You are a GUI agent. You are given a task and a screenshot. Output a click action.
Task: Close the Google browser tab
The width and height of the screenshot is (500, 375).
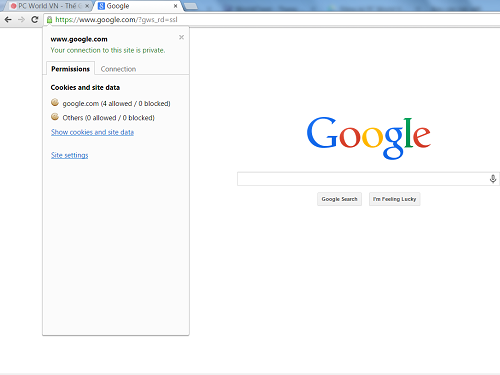[x=175, y=6]
